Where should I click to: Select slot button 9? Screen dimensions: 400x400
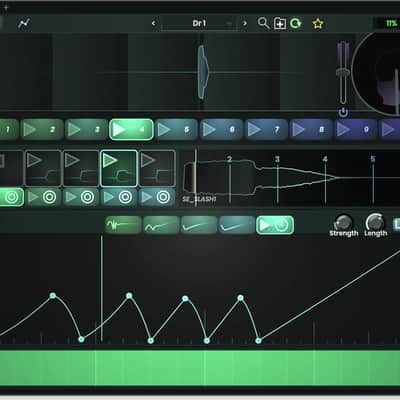[356, 129]
